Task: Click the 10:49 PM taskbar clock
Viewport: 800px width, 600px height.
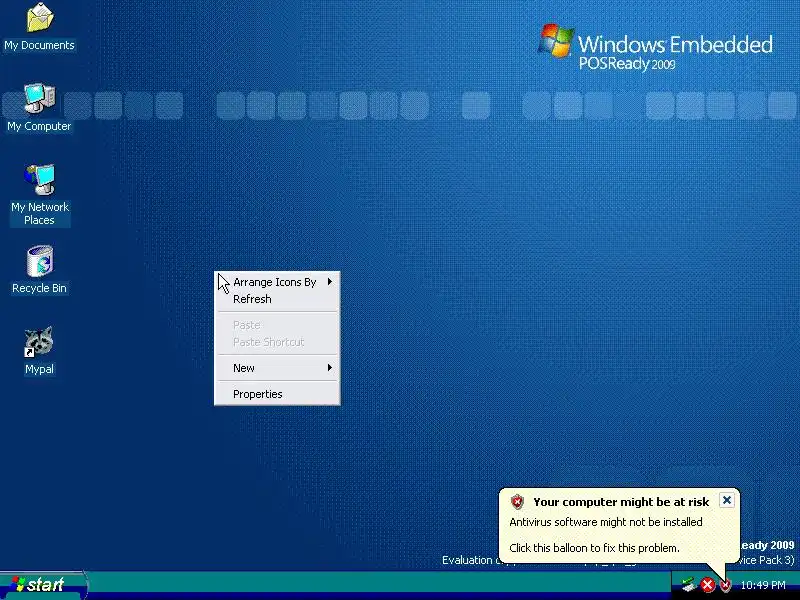Action: (763, 585)
